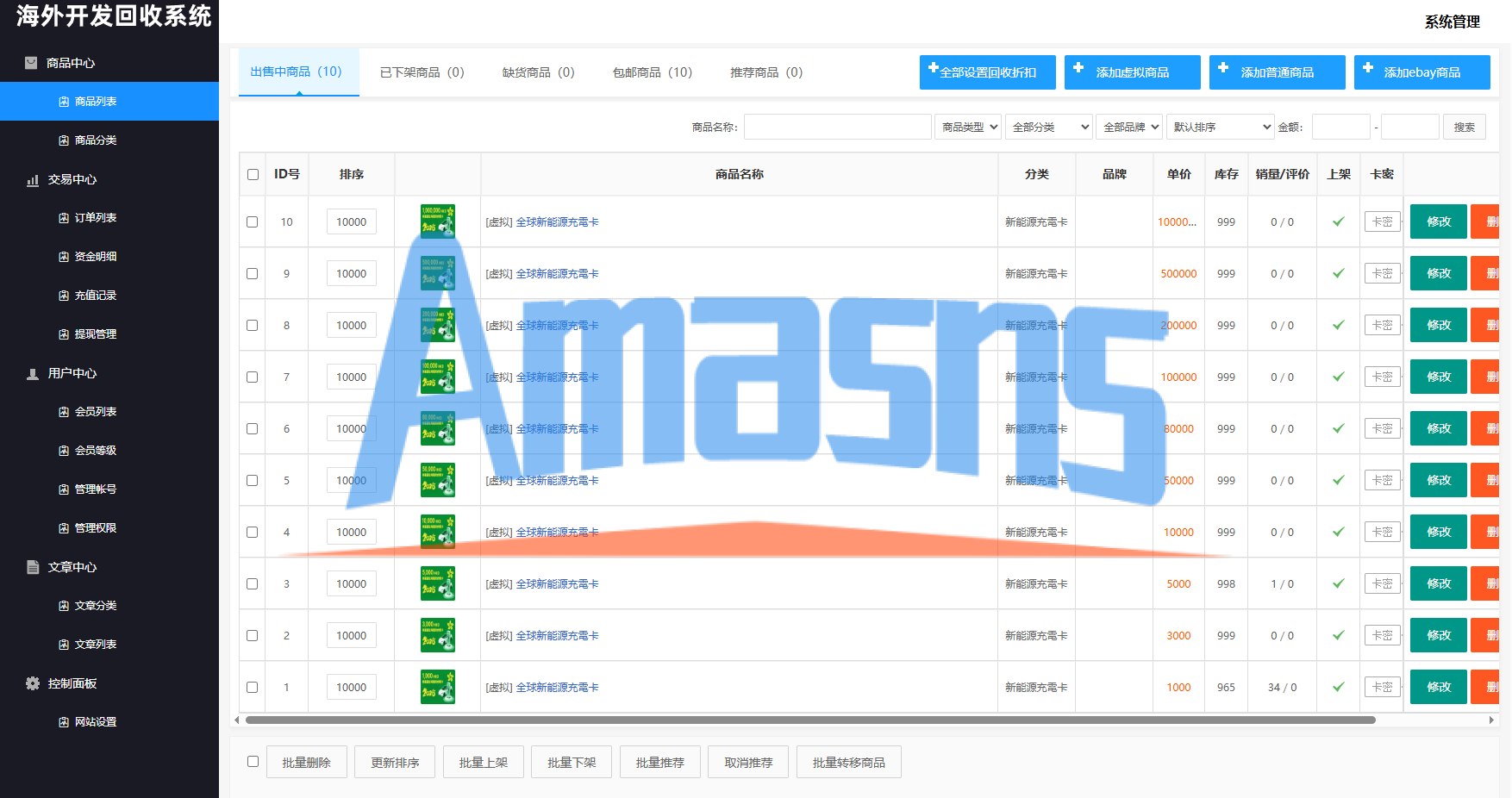
Task: Click the icon beside 资金明细
Action: click(64, 257)
